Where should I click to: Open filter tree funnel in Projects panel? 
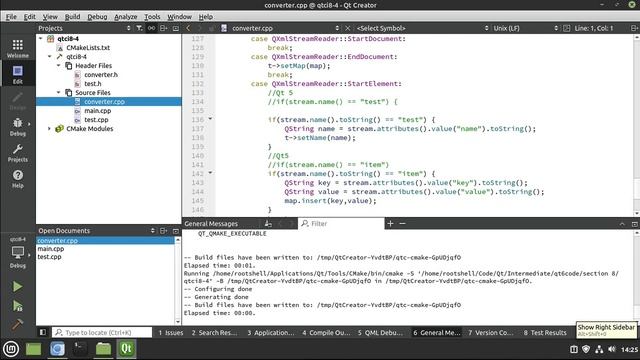(x=140, y=28)
